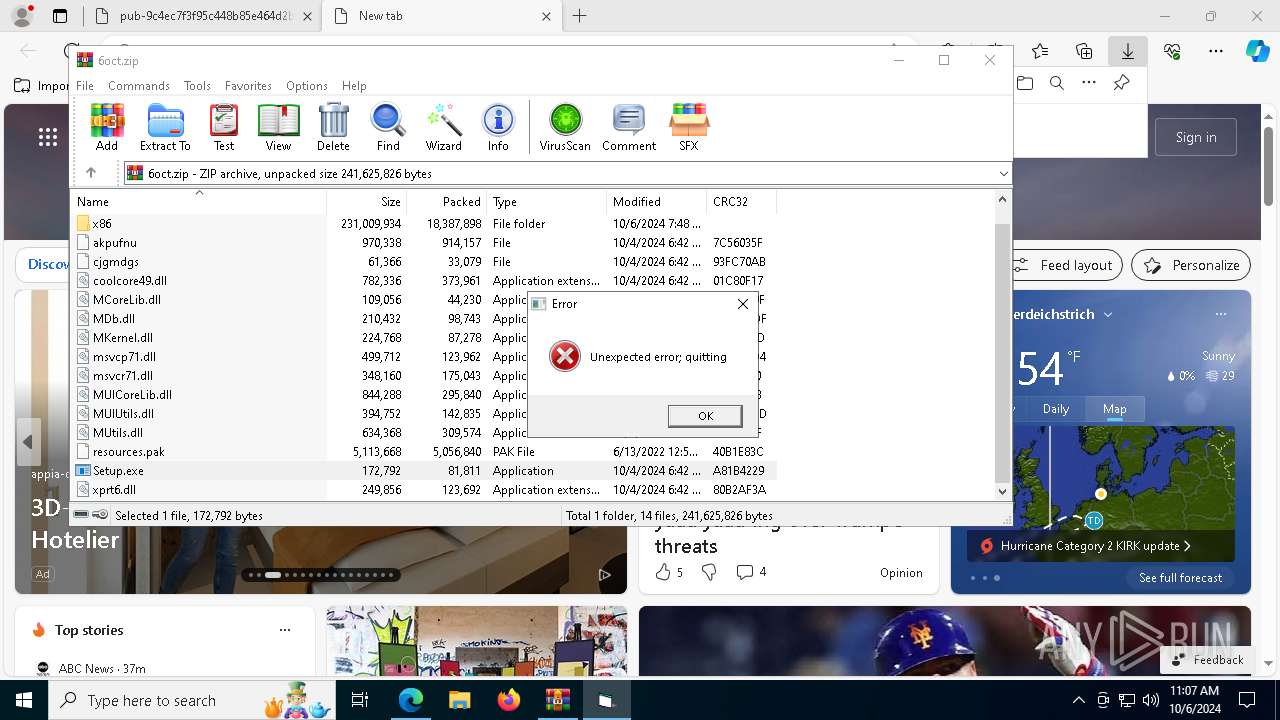Viewport: 1280px width, 720px height.
Task: Click the taskbar search box
Action: tap(193, 700)
